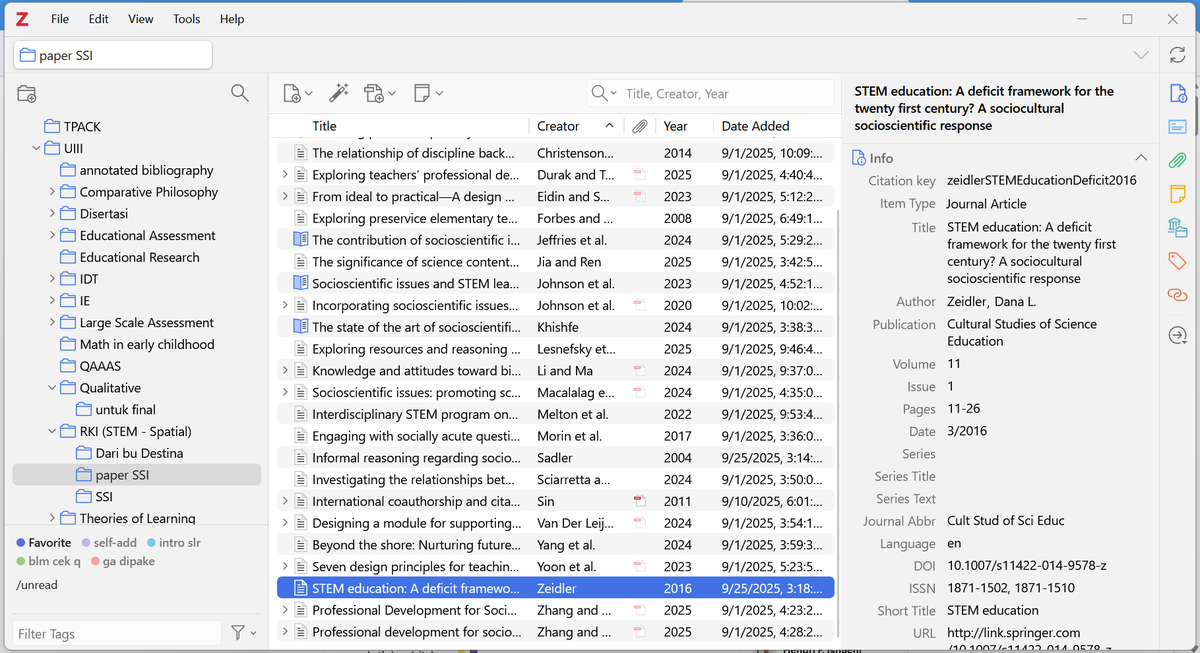Screen dimensions: 1200x653
Task: Click the Zotero Z logo icon
Action: [22, 18]
